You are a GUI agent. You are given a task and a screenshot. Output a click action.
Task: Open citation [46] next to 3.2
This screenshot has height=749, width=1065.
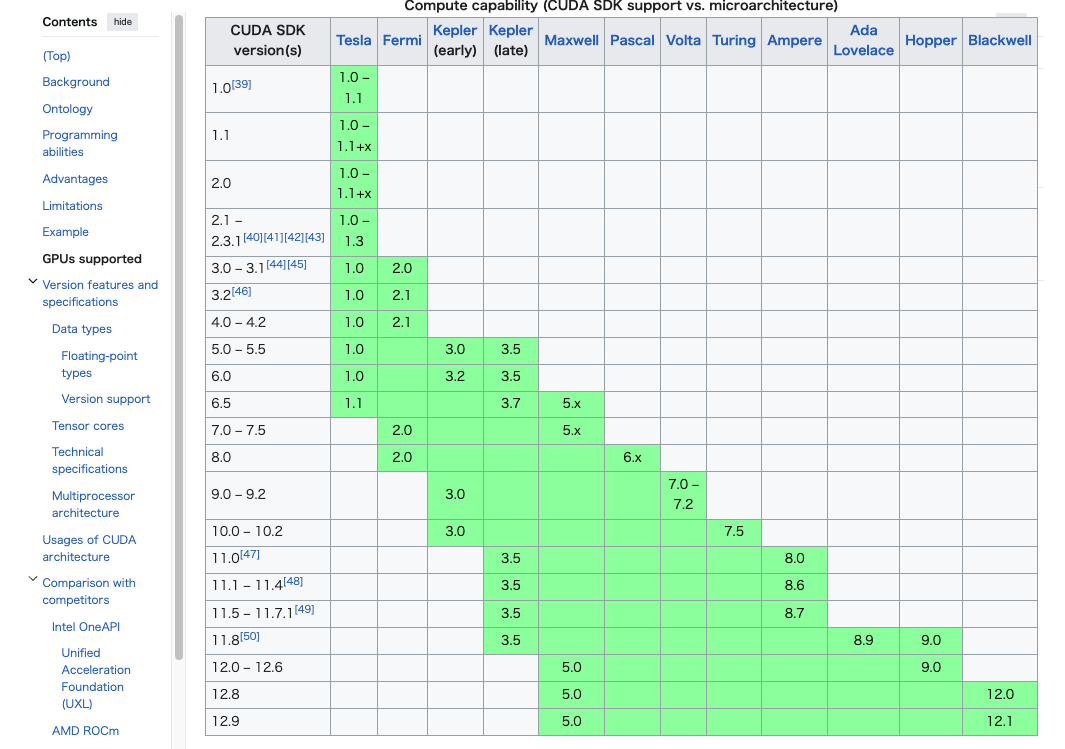click(x=242, y=291)
